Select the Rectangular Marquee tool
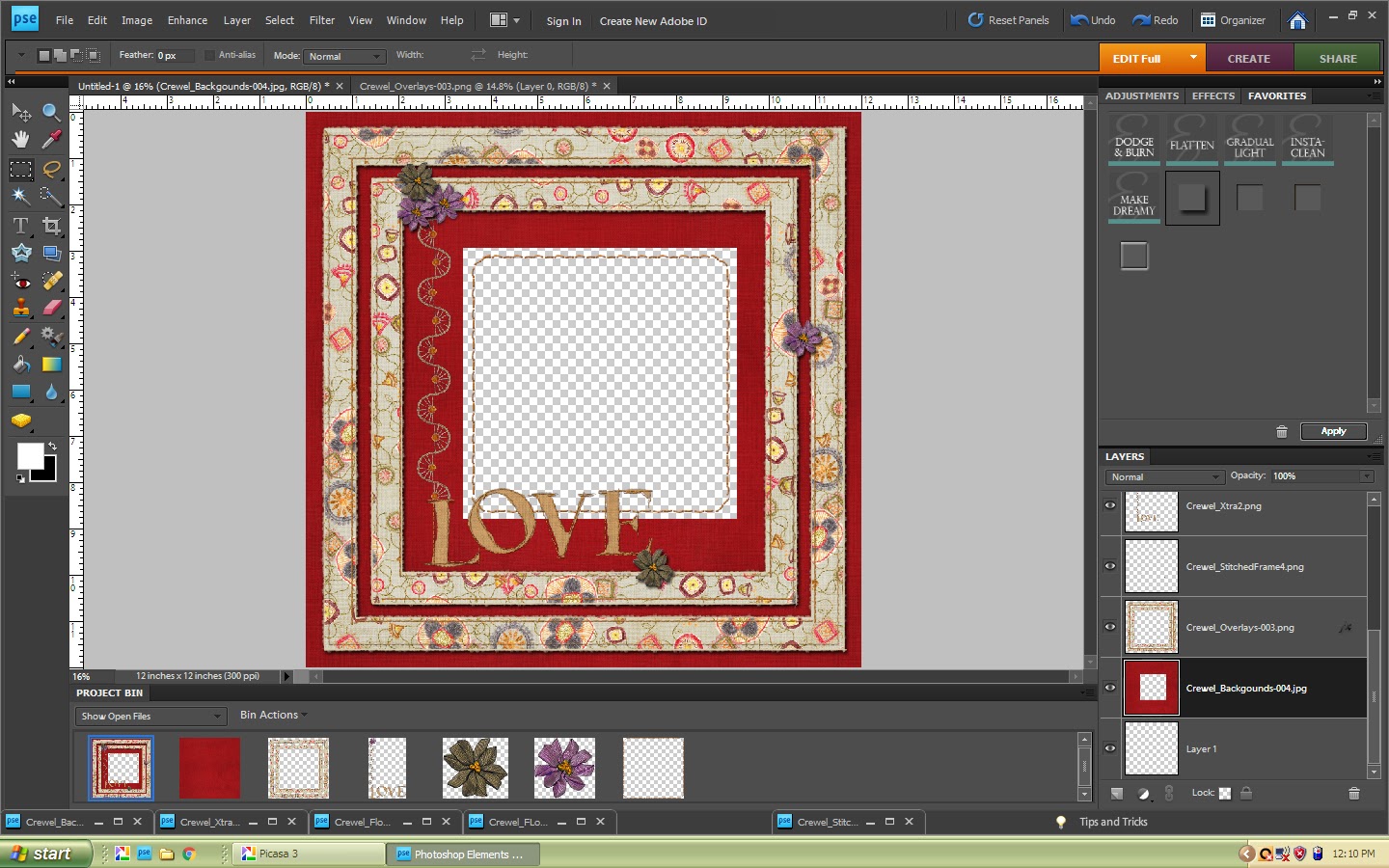 pos(20,170)
